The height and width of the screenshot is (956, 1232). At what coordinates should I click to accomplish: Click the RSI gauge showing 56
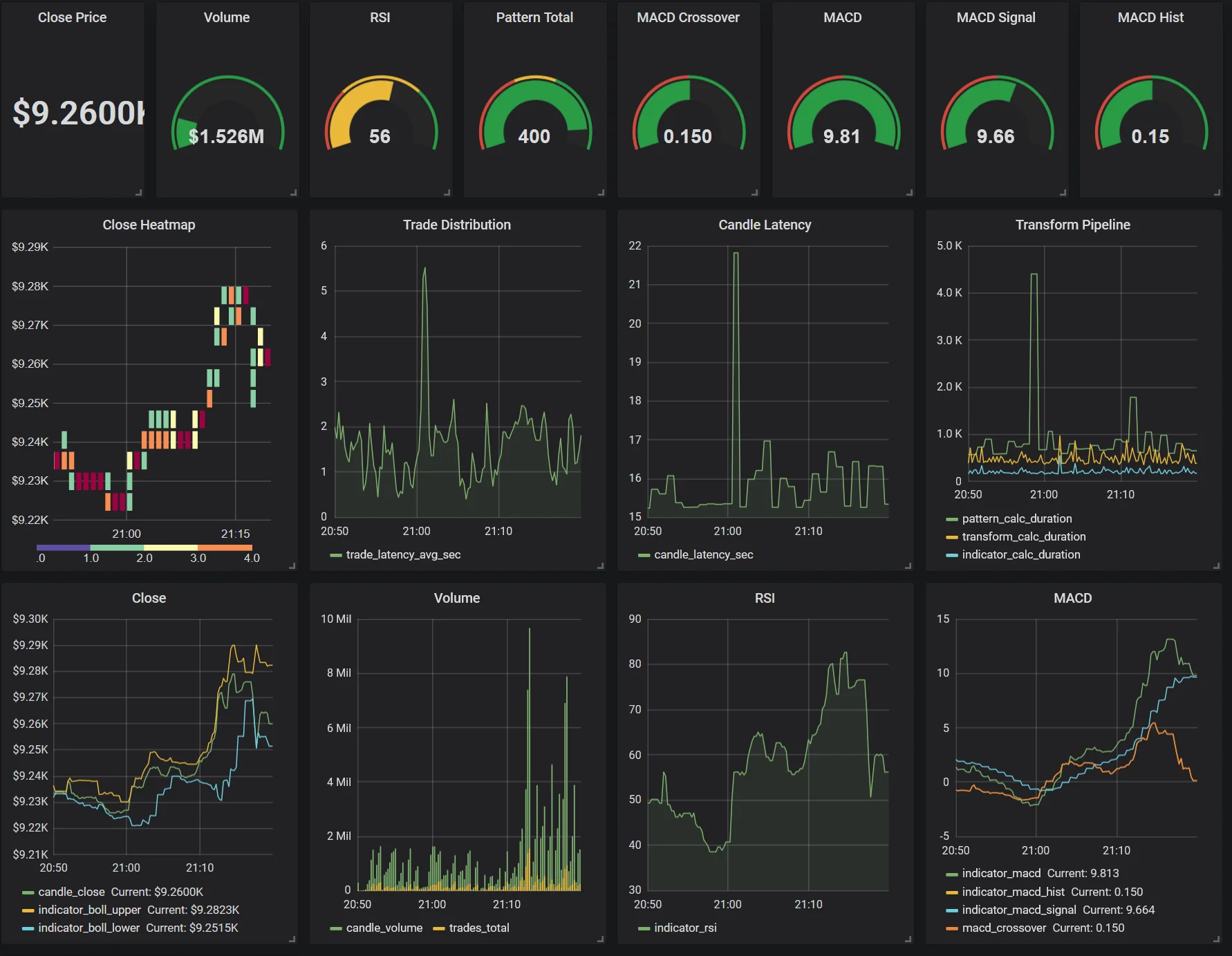(x=380, y=118)
